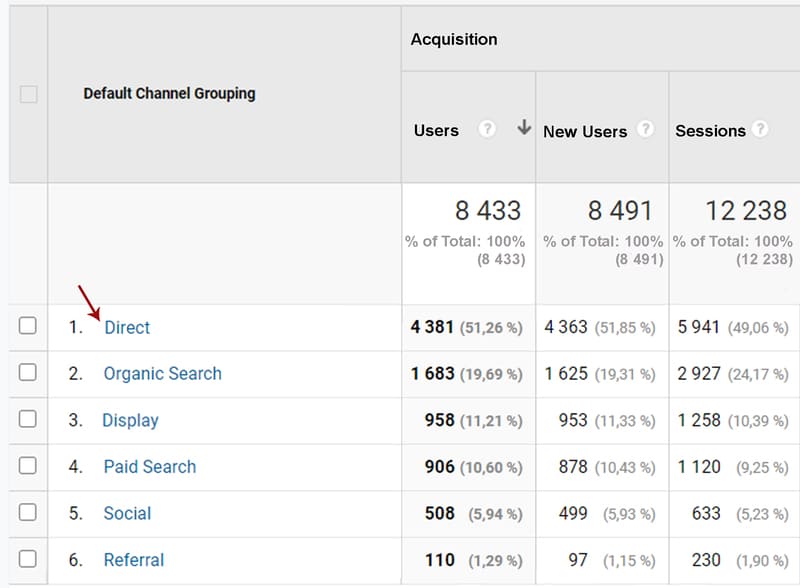
Task: Select the Display row checkbox
Action: point(28,420)
